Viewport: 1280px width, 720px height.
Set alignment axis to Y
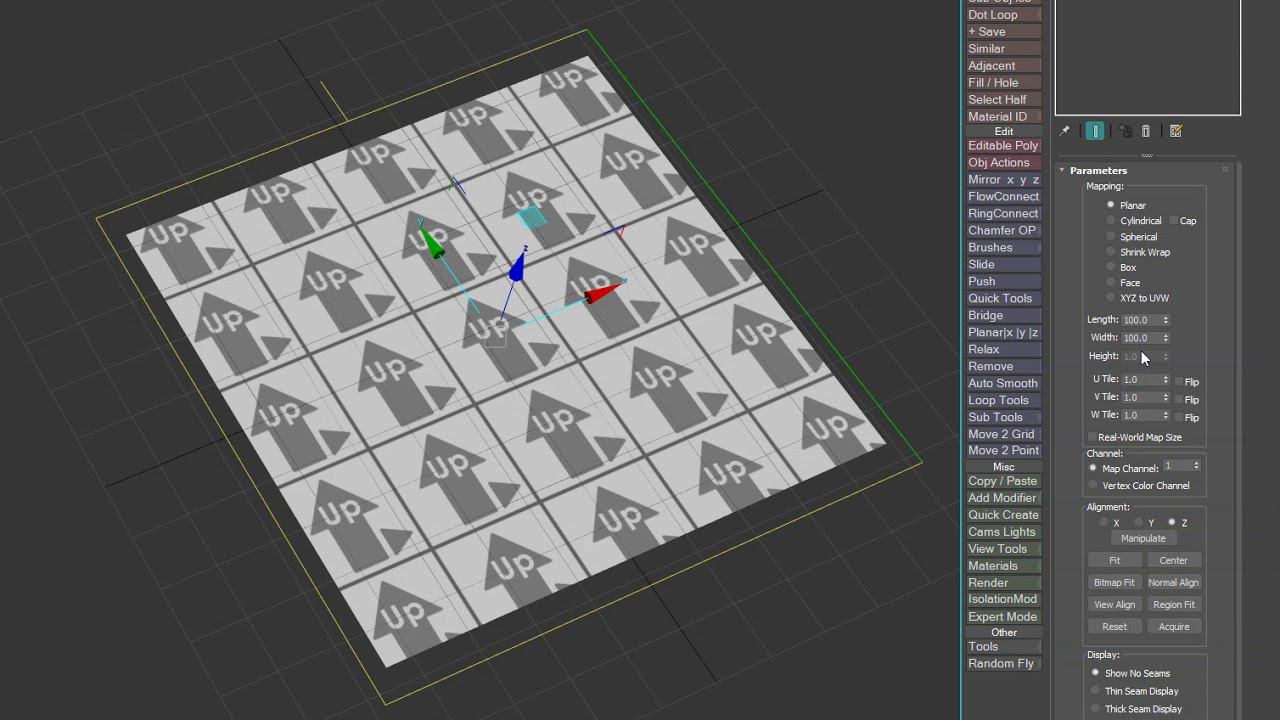click(1139, 523)
